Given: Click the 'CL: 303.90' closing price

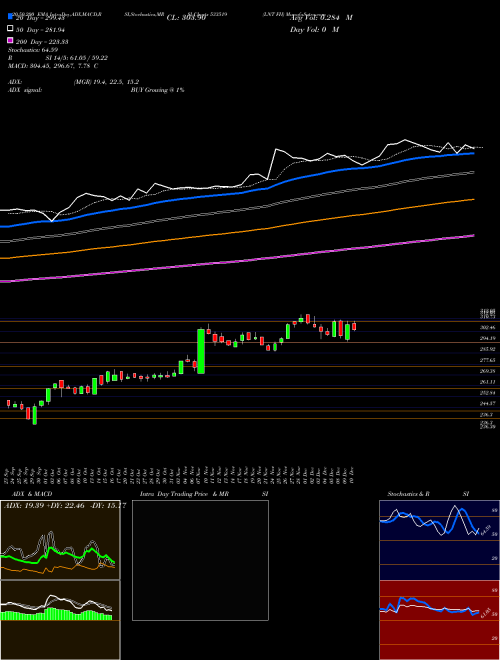Looking at the screenshot, I should point(186,18).
